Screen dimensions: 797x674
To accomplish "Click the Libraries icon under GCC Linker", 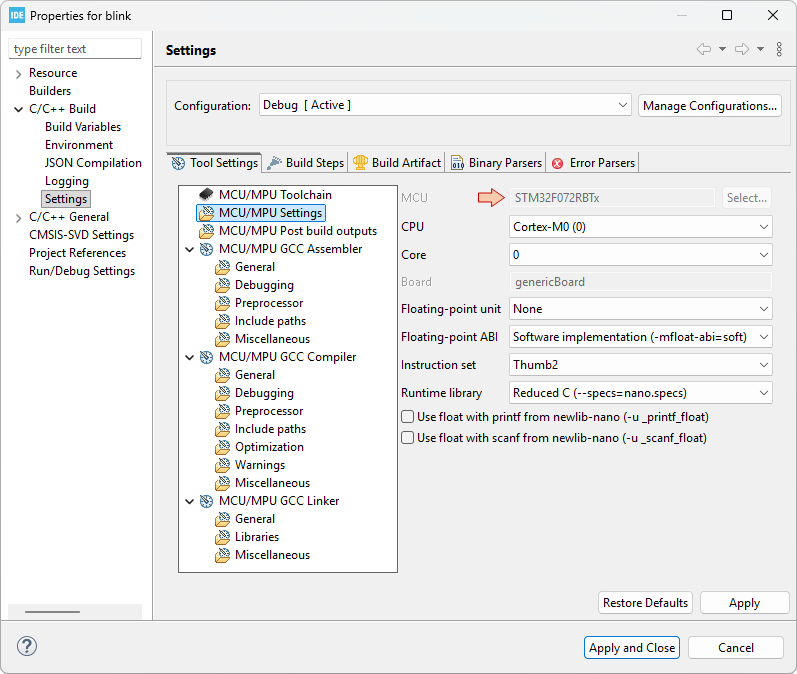I will [222, 537].
